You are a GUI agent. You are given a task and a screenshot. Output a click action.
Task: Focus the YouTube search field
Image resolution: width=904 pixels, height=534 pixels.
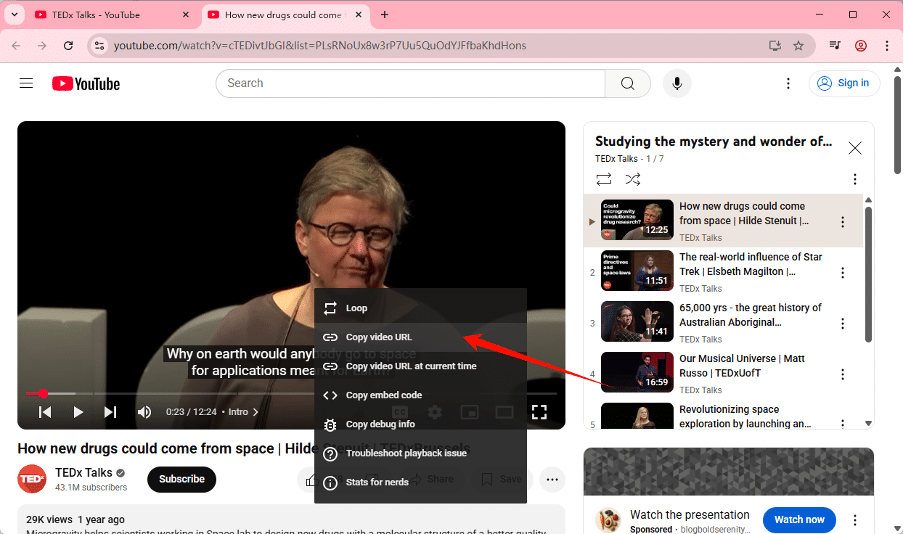pos(410,84)
